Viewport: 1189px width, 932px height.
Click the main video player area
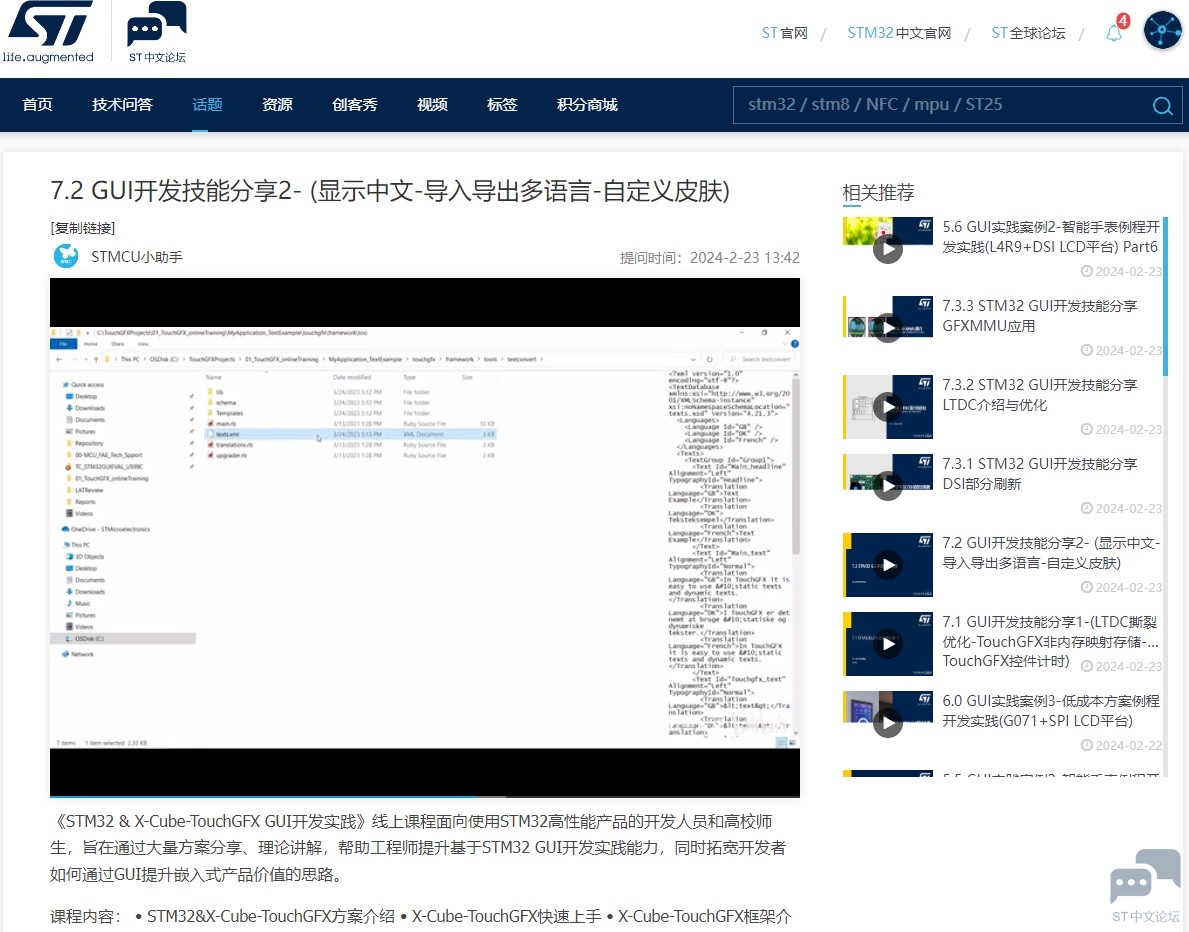point(425,536)
